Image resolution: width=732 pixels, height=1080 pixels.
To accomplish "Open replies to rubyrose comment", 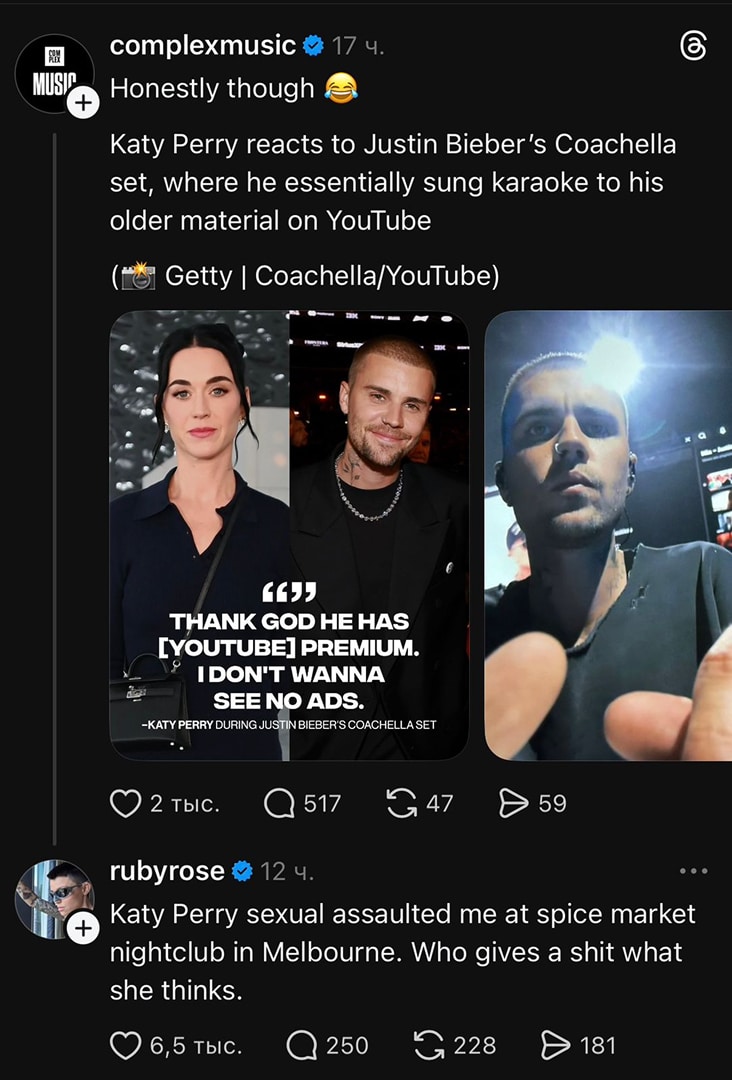I will pos(302,1045).
